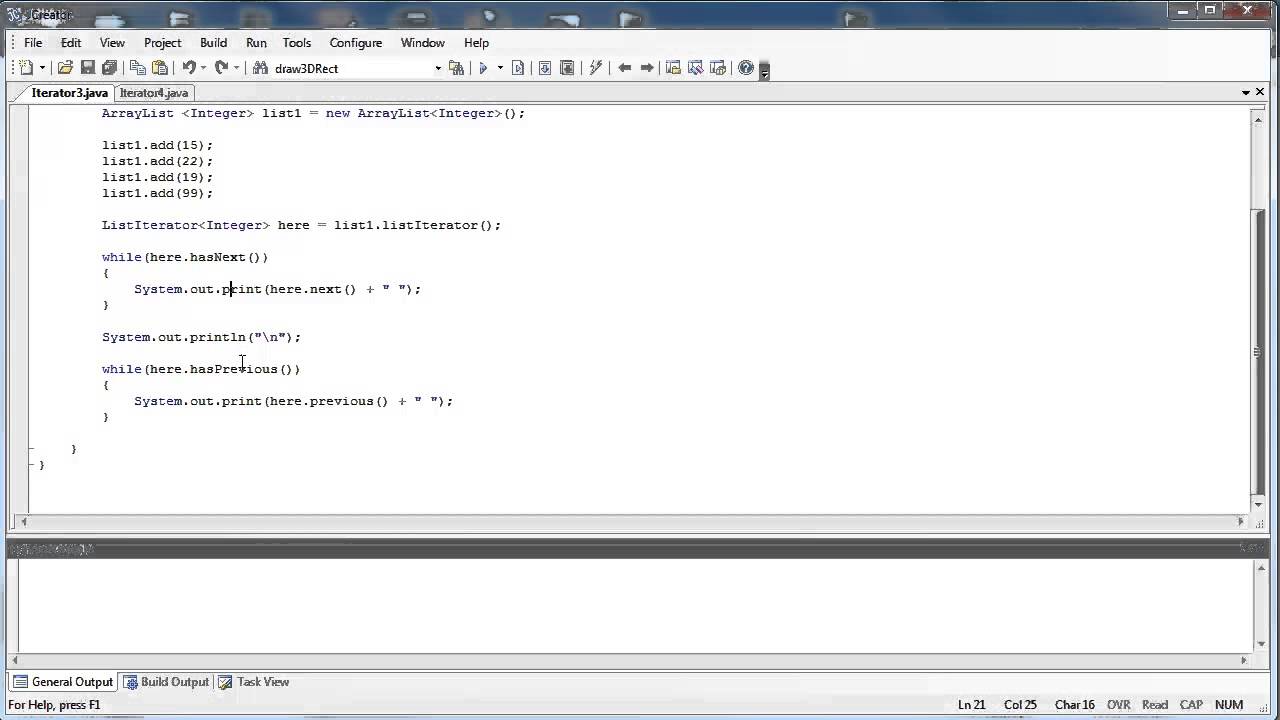The width and height of the screenshot is (1280, 720).
Task: Close the active editor document tab
Action: (x=1261, y=92)
